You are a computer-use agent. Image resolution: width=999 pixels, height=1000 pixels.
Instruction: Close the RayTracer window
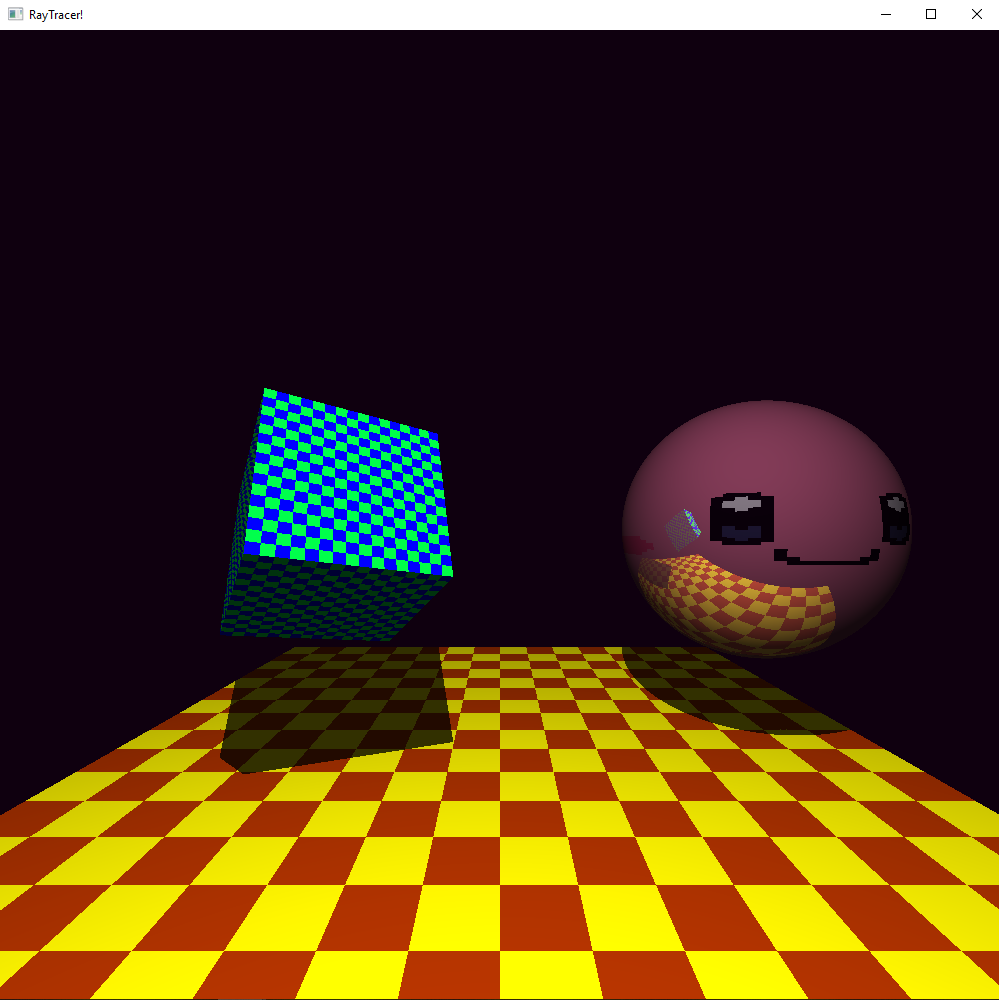976,15
